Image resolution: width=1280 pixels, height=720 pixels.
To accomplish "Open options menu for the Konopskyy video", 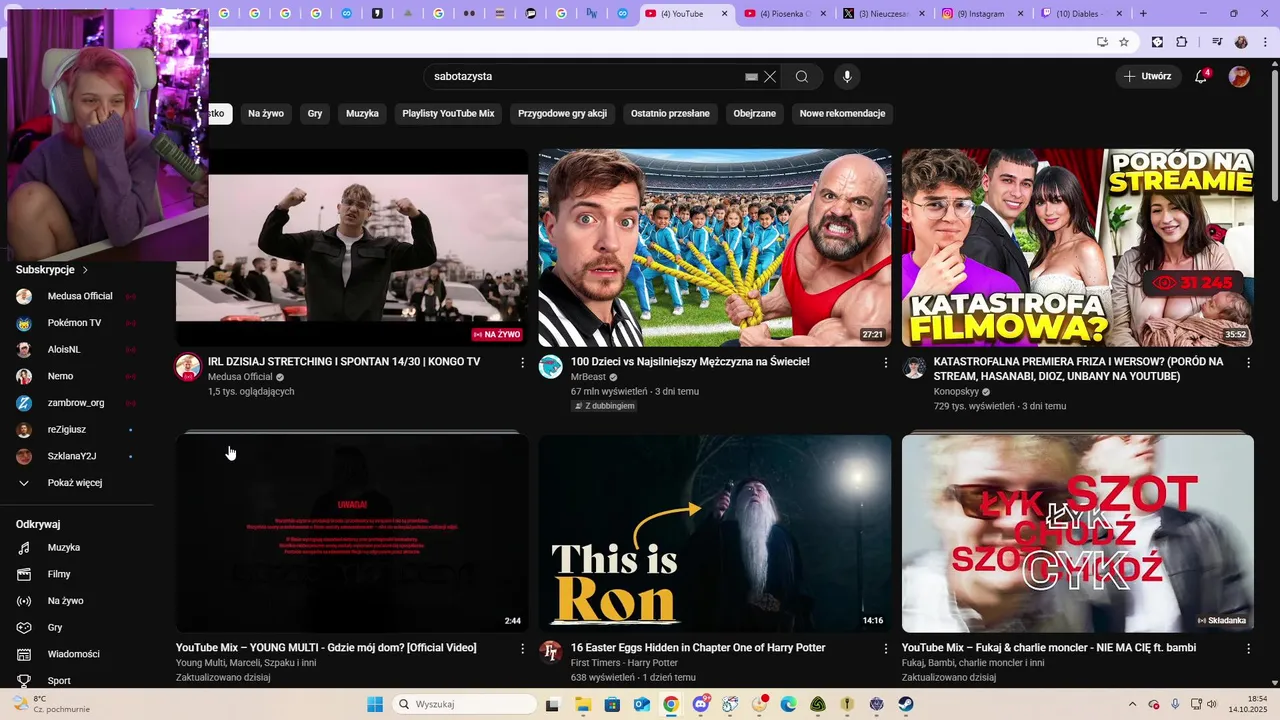I will point(1248,363).
